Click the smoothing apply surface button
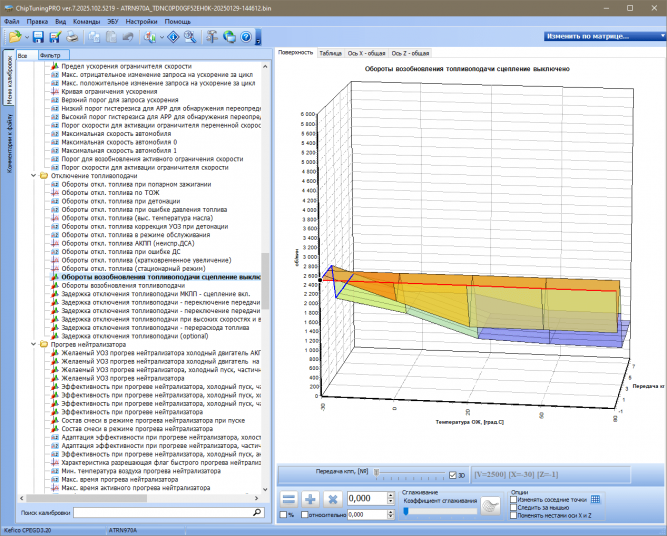The image size is (667, 536). 490,506
